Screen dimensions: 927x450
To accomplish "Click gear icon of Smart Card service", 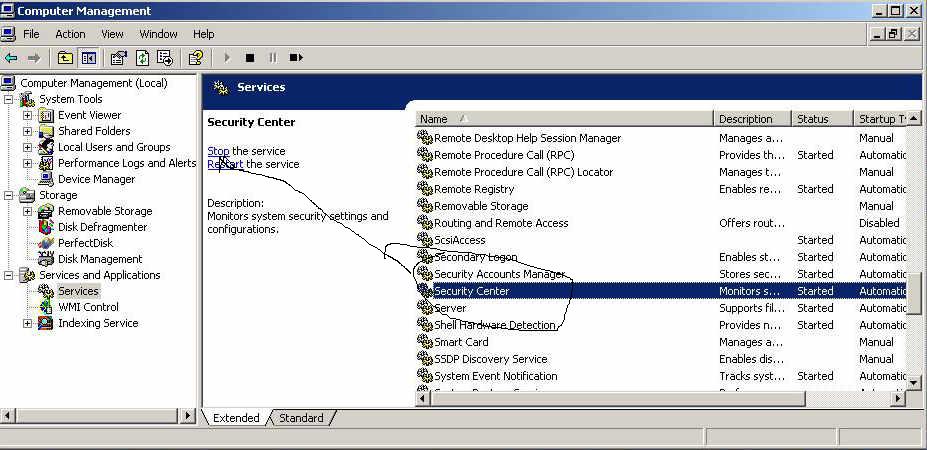I will [425, 341].
